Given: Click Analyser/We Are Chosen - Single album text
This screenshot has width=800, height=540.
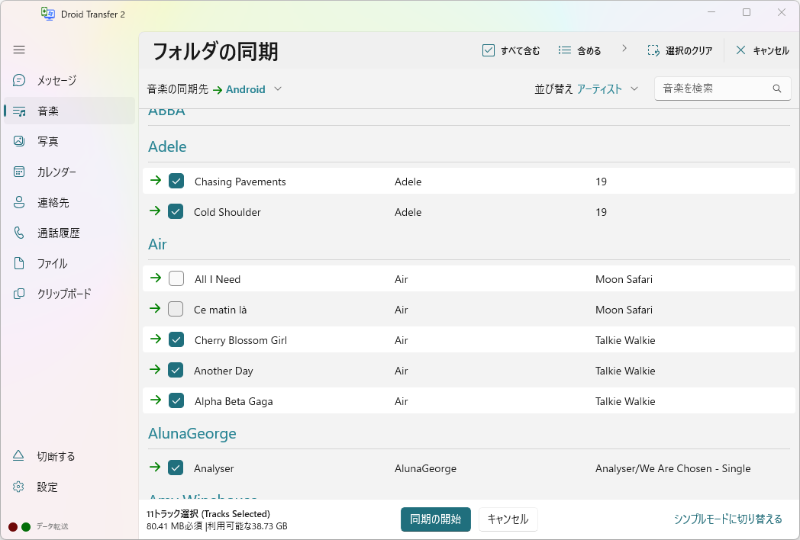Looking at the screenshot, I should (672, 469).
